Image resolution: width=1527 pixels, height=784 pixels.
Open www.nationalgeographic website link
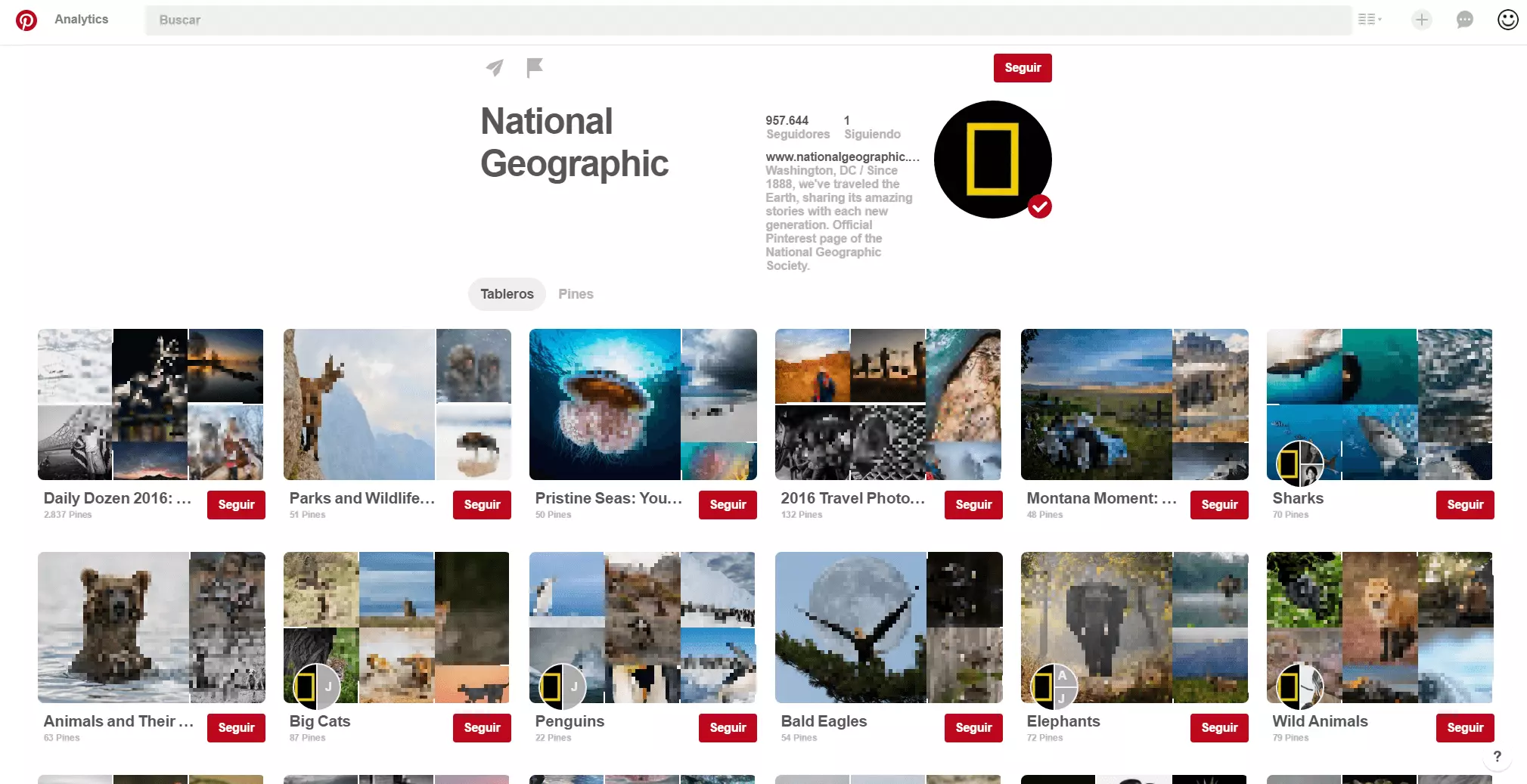tap(843, 156)
